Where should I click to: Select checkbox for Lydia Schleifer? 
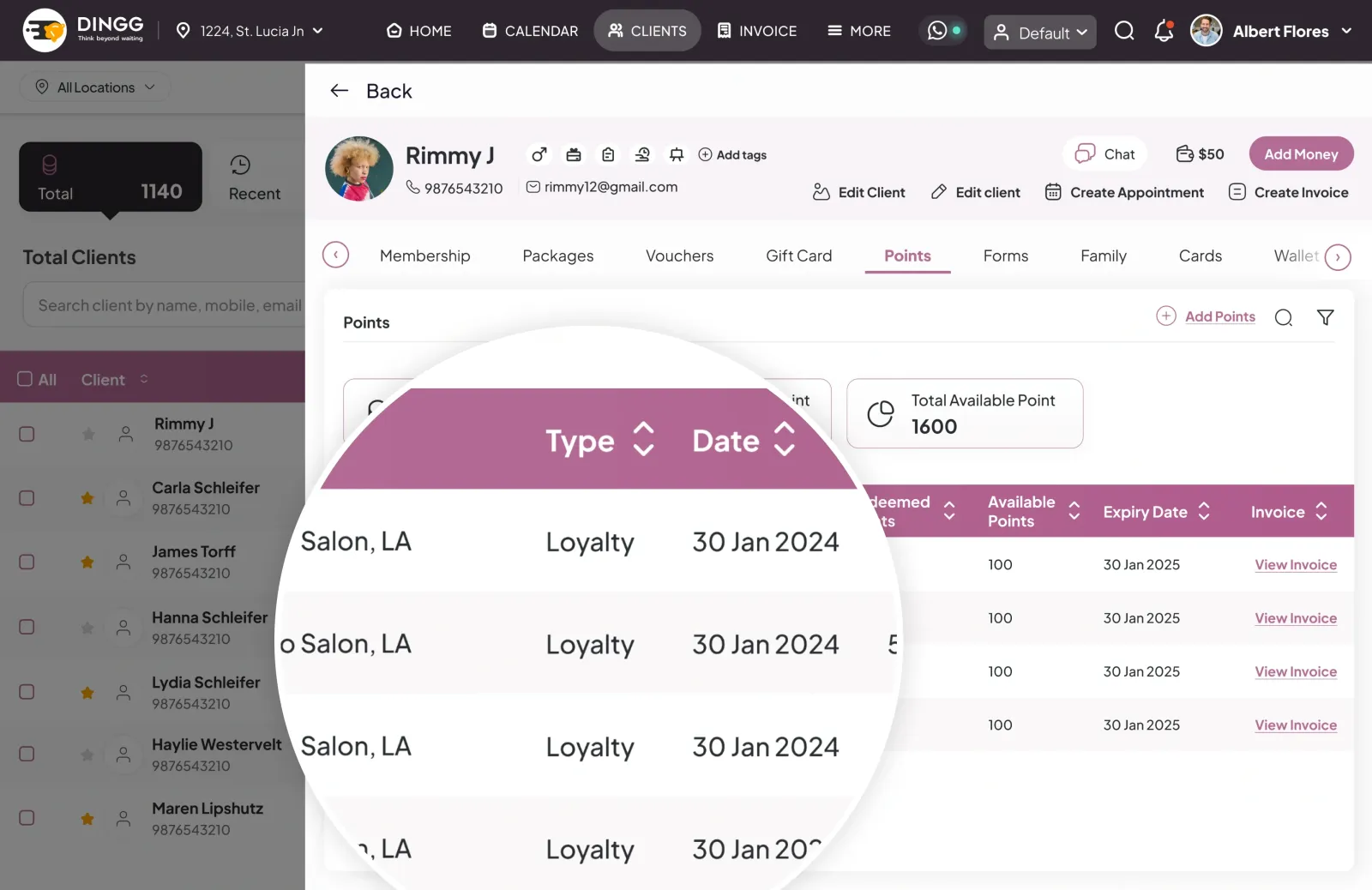[x=27, y=692]
